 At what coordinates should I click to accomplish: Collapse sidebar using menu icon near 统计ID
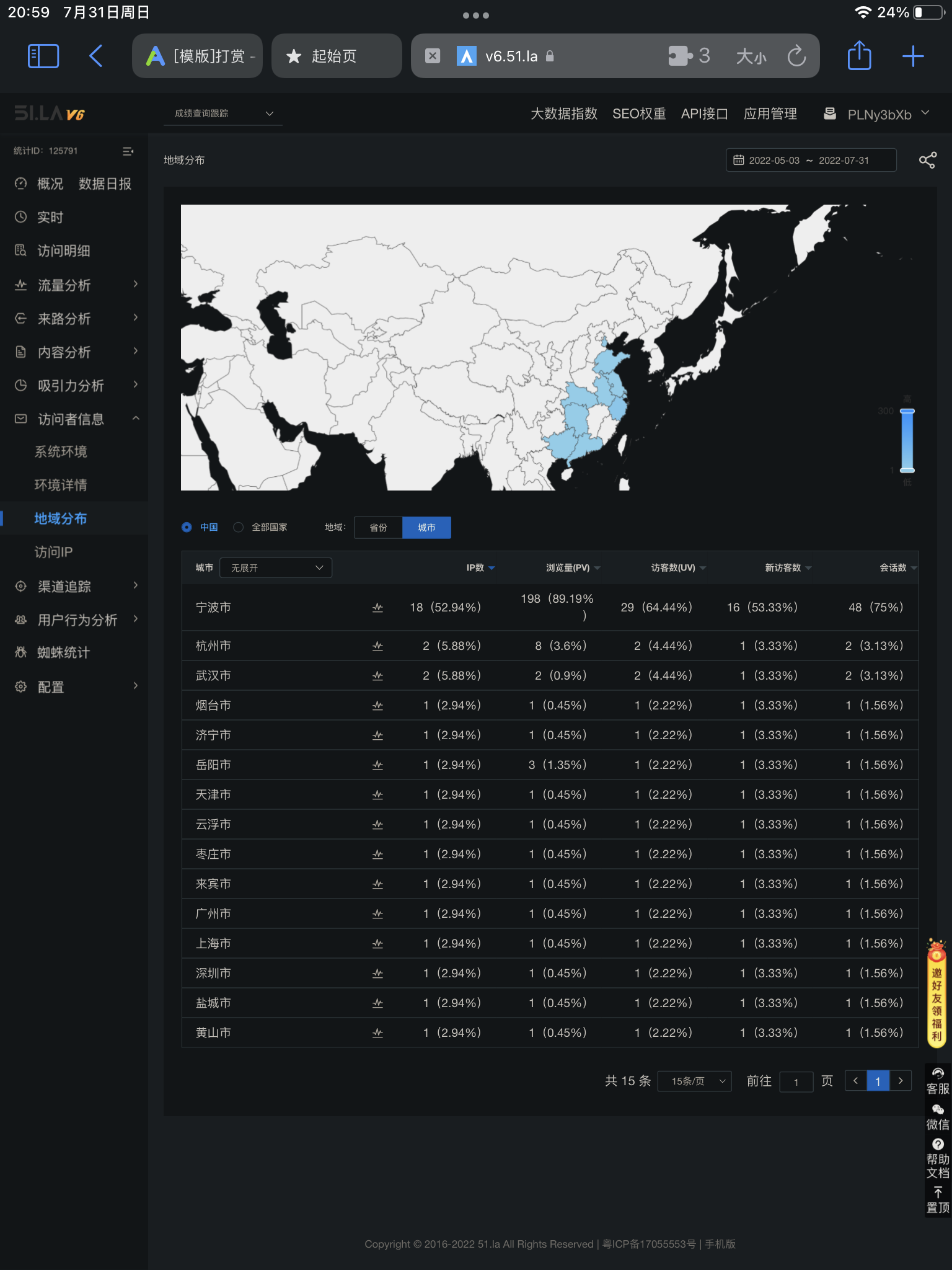128,151
